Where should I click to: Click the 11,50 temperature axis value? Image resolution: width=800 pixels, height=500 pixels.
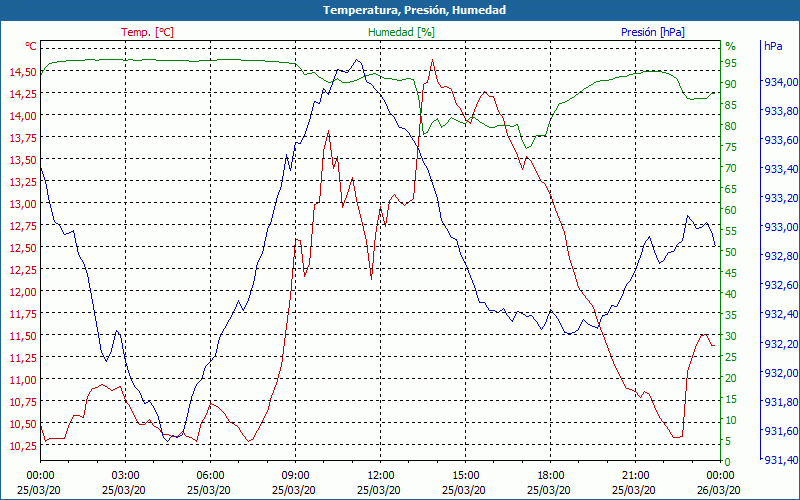(23, 336)
